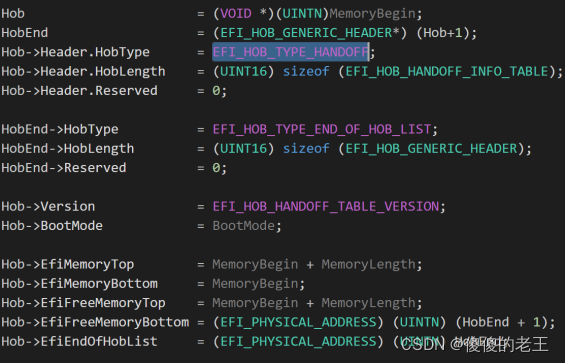The height and width of the screenshot is (363, 565).
Task: Click the HobEnd->Reserved identifier
Action: [x=64, y=168]
